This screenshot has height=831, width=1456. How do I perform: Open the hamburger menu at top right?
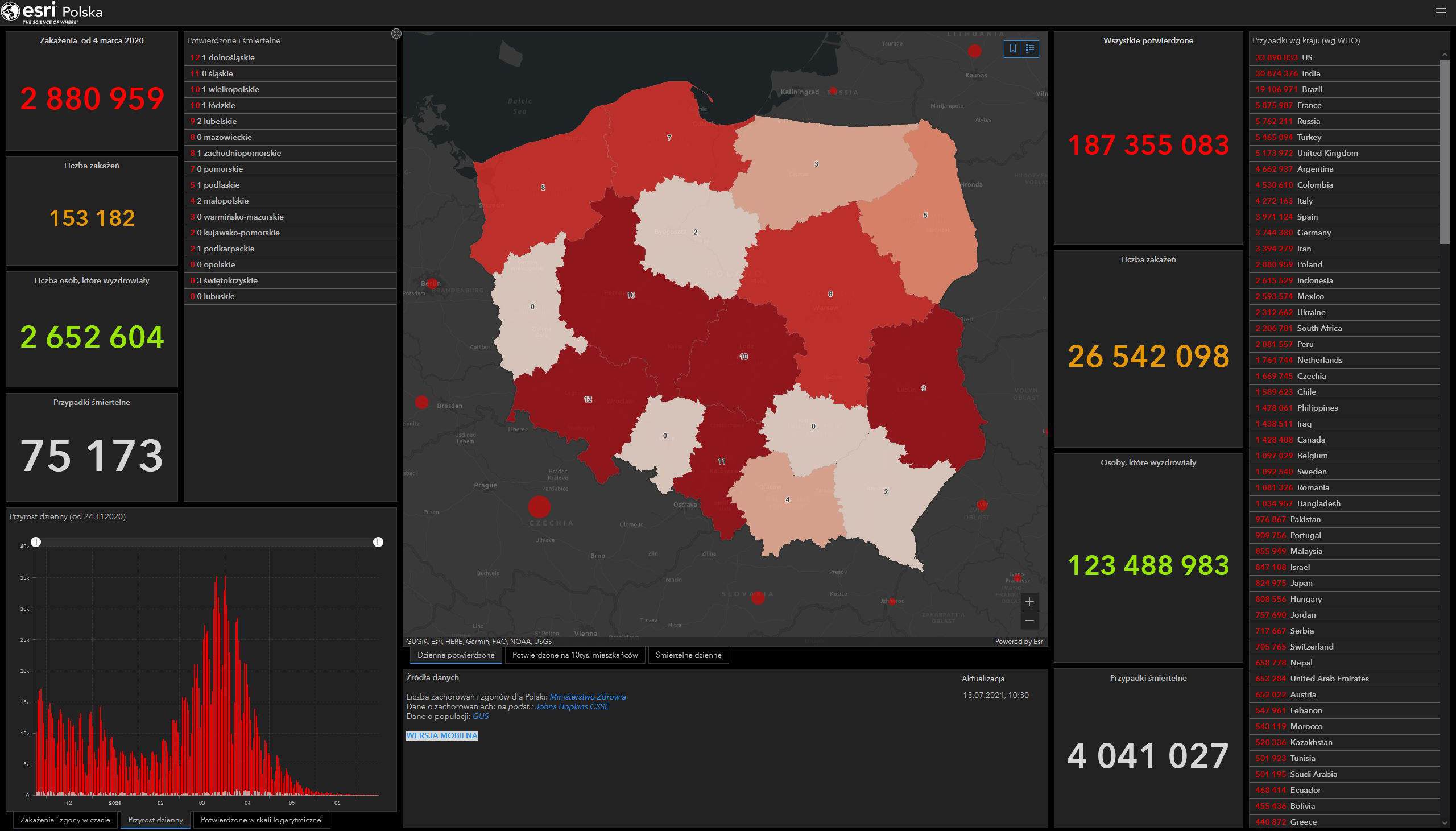point(1441,12)
